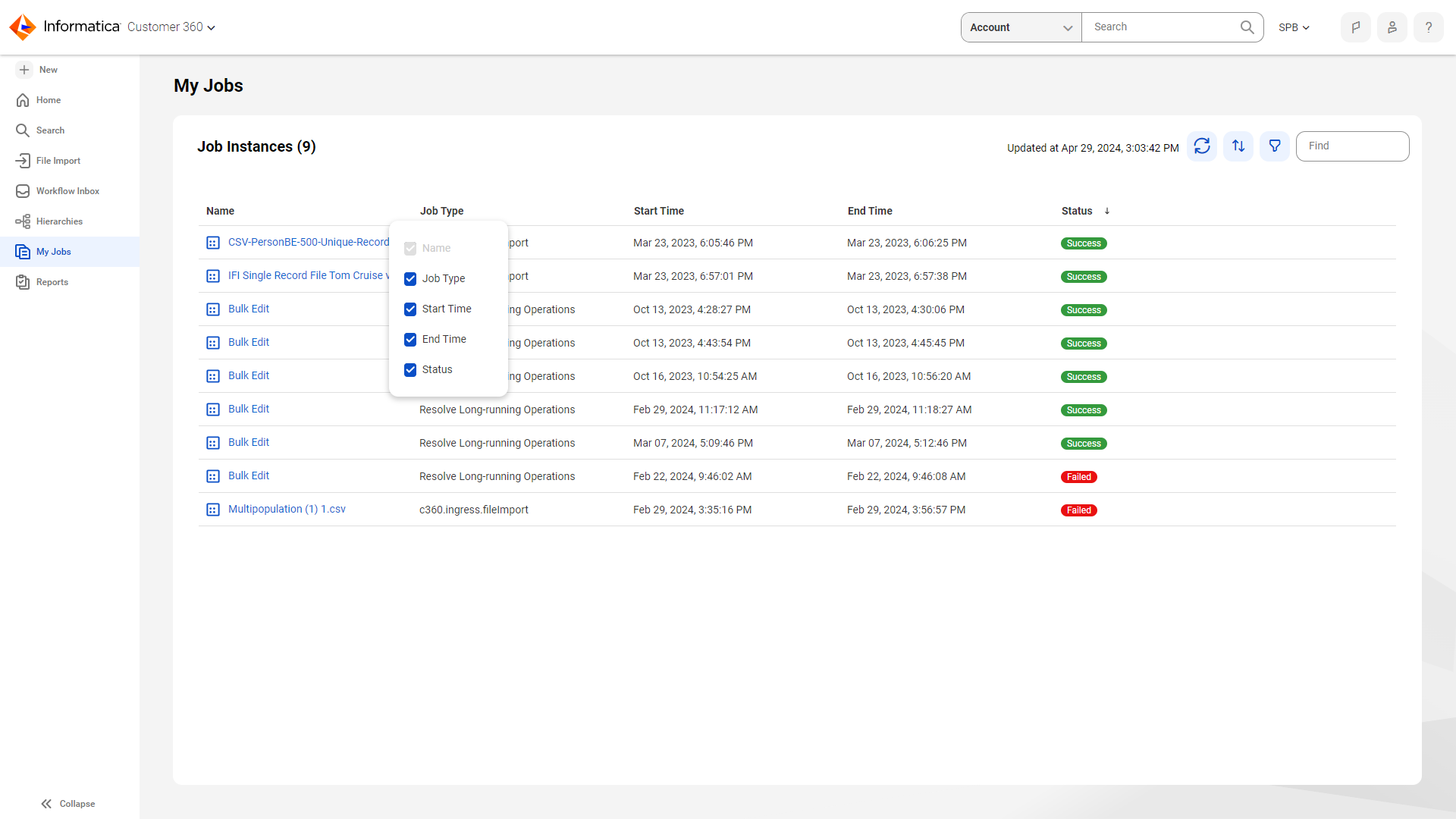The height and width of the screenshot is (819, 1456).
Task: Click the Updated at Apr 29, 2024 timestamp
Action: (x=1093, y=148)
